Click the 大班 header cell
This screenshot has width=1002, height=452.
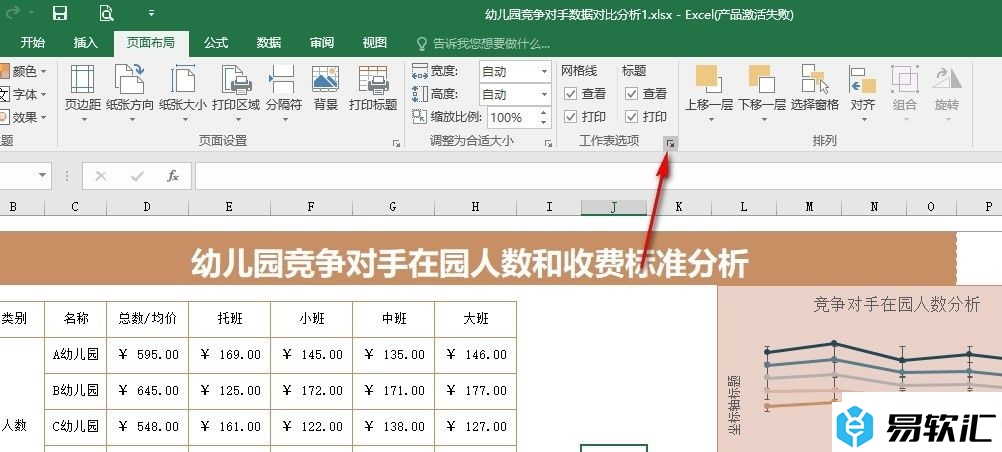(x=475, y=319)
